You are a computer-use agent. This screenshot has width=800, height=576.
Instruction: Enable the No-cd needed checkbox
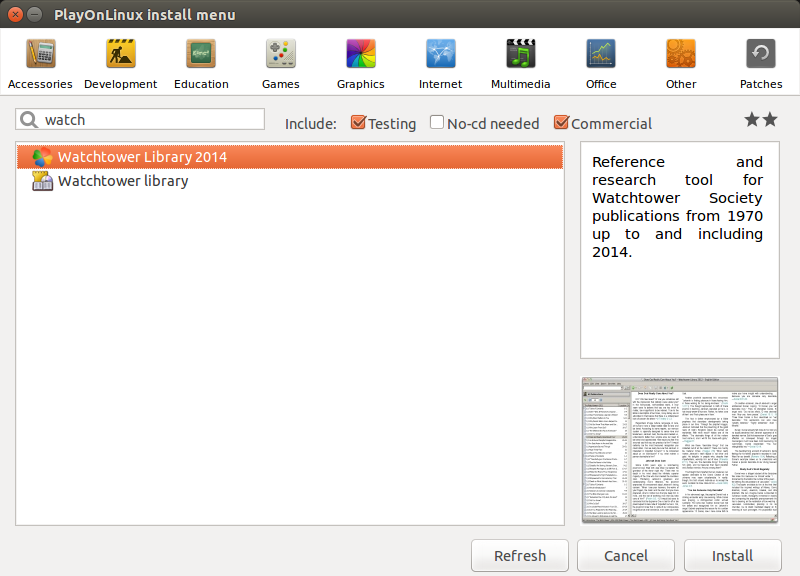point(437,123)
